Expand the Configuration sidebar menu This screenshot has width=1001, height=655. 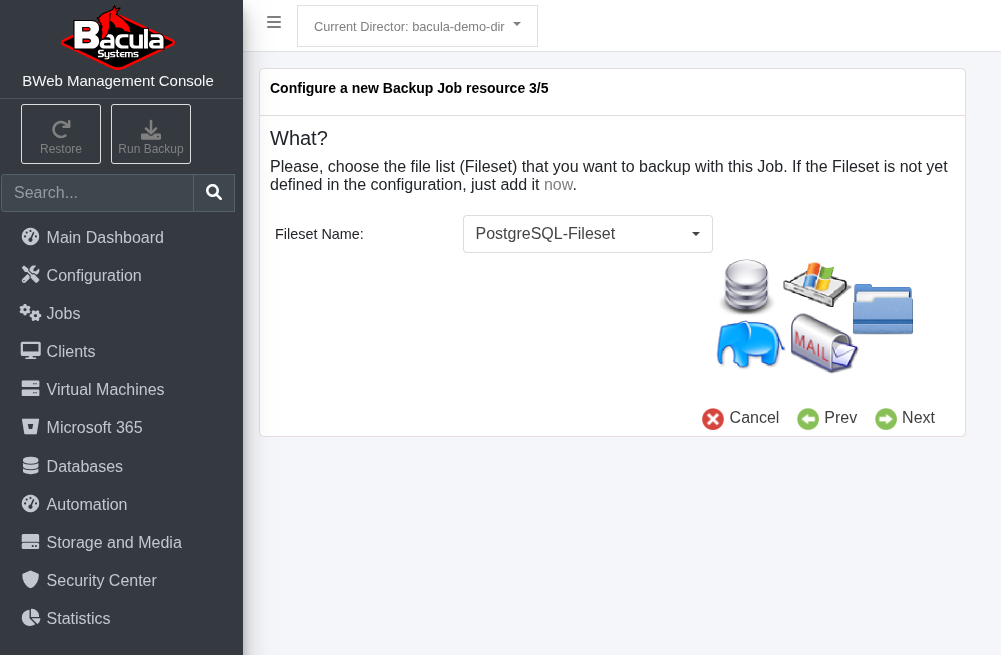[x=94, y=276]
